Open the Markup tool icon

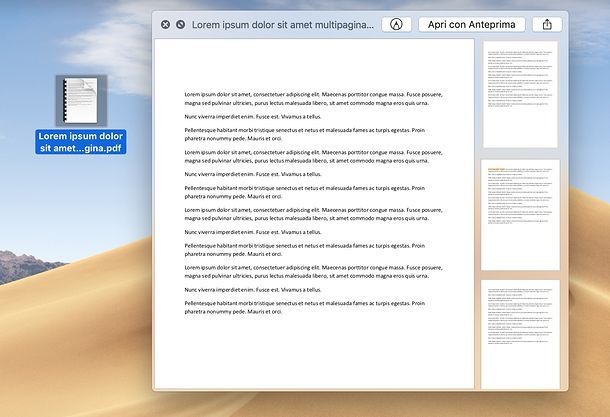pyautogui.click(x=396, y=25)
